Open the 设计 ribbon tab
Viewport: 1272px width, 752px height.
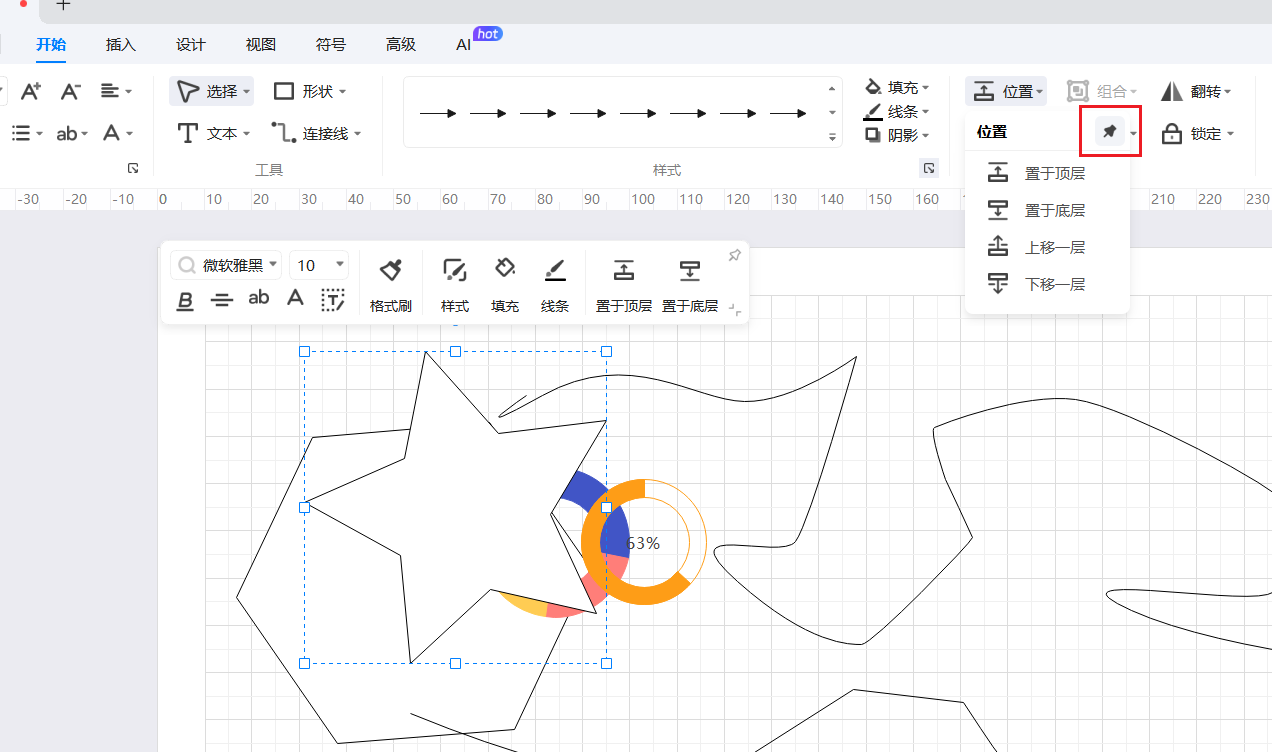[190, 45]
